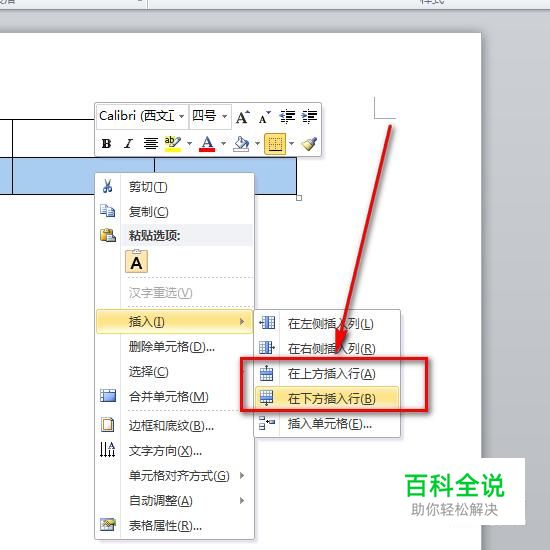Click the borders and shading page icon
550x550 pixels.
108,424
